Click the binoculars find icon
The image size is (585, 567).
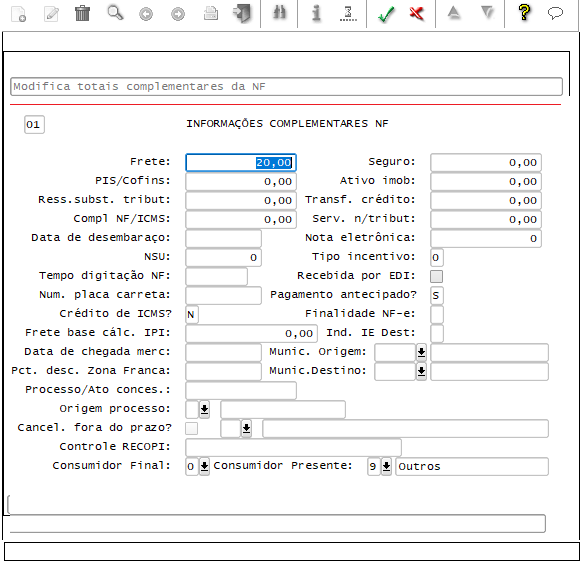tap(279, 13)
